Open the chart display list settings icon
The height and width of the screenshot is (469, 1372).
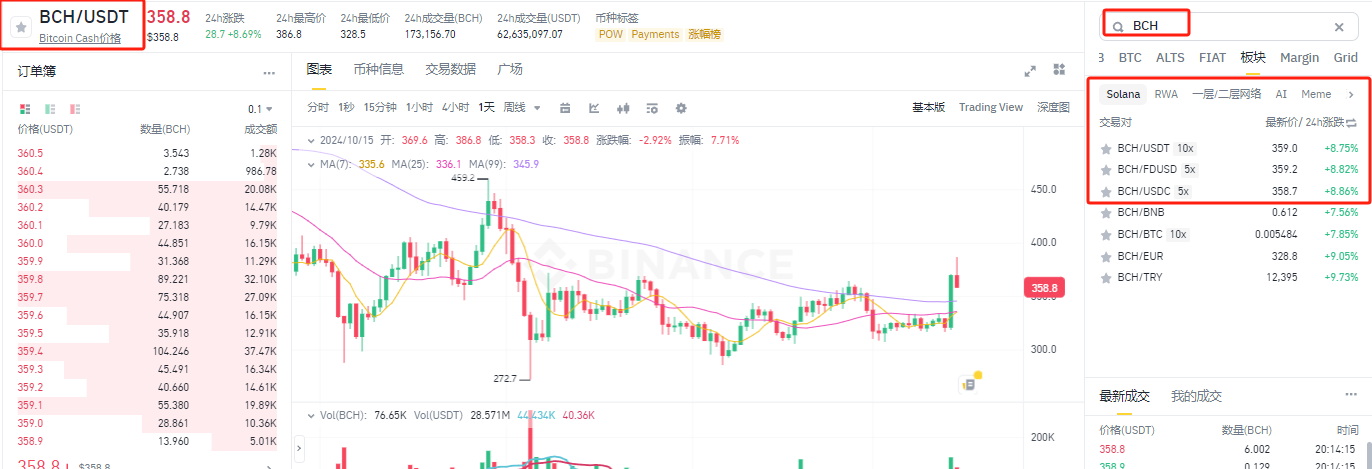(652, 108)
